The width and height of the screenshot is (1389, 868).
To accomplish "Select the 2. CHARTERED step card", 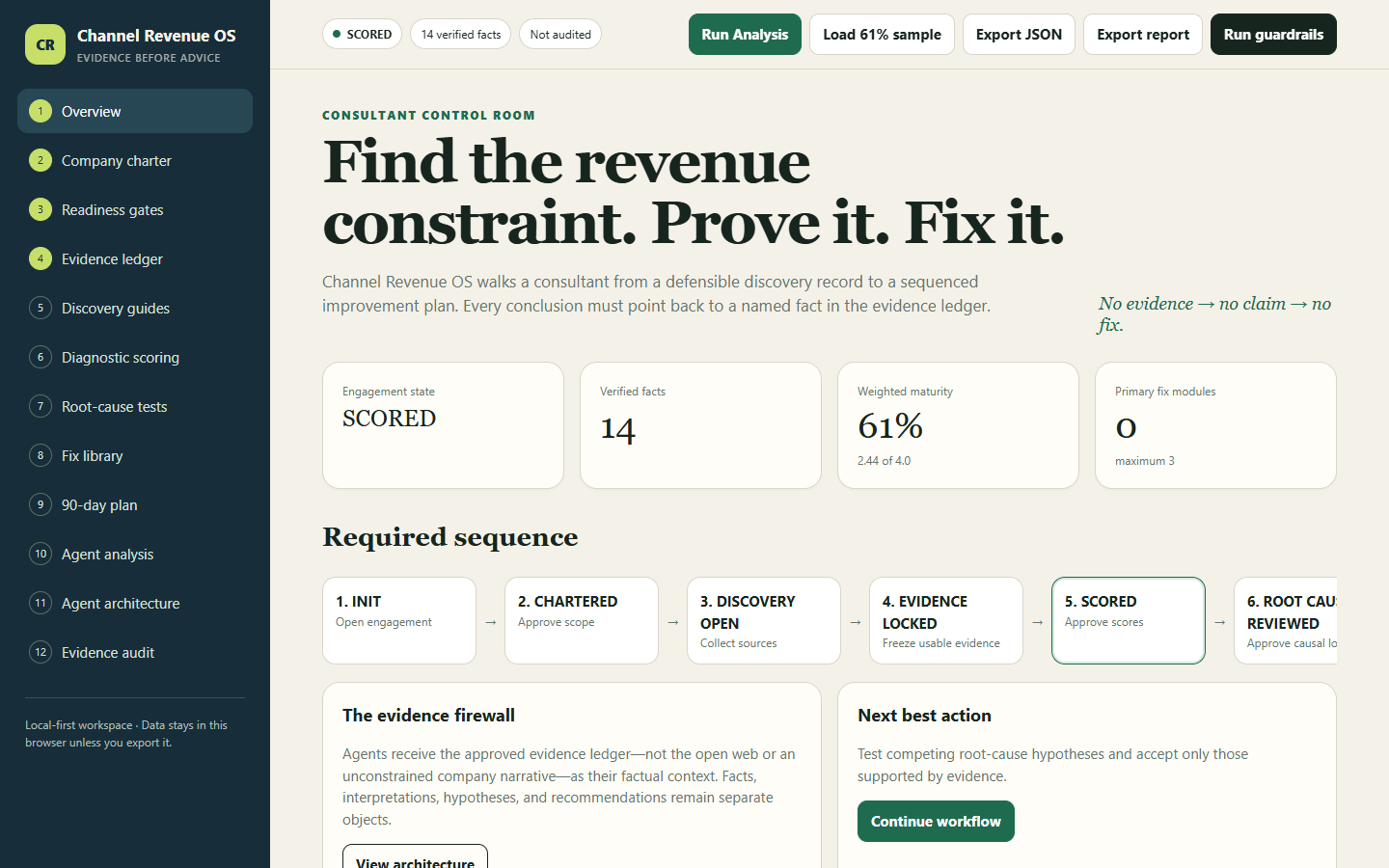I will coord(582,620).
